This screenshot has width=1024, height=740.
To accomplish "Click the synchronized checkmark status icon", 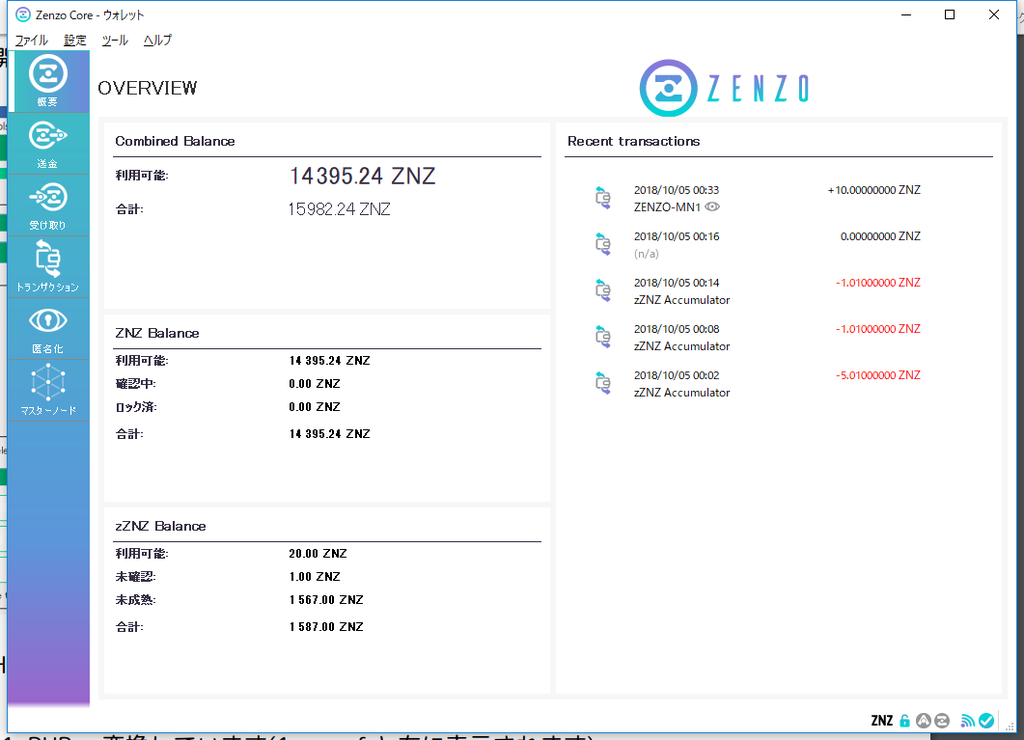I will [x=986, y=720].
